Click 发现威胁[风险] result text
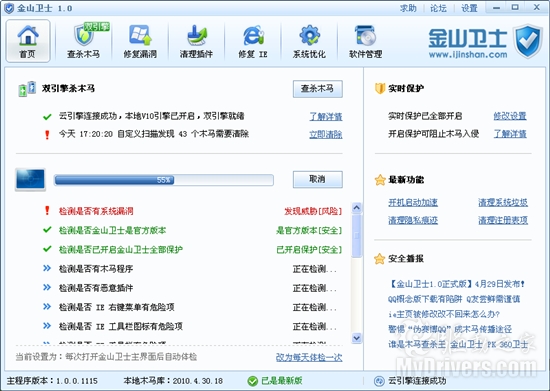 tap(313, 211)
